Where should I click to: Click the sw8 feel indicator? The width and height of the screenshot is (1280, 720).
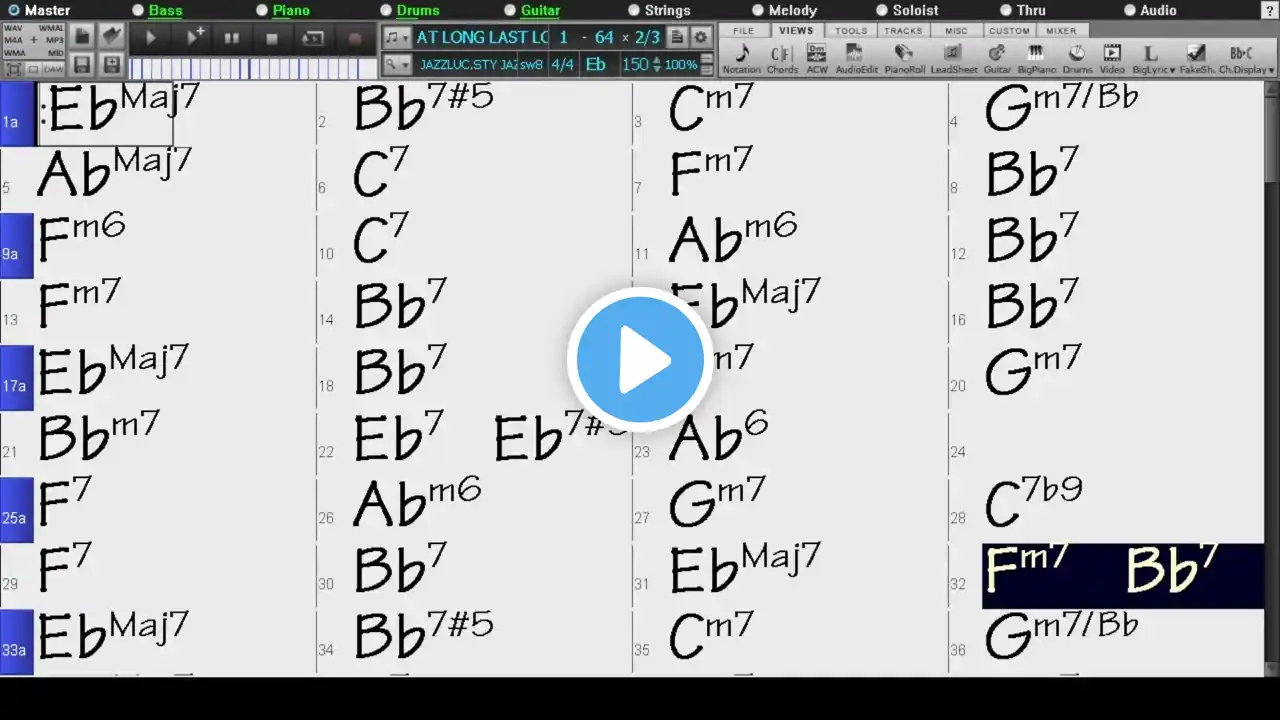point(531,65)
